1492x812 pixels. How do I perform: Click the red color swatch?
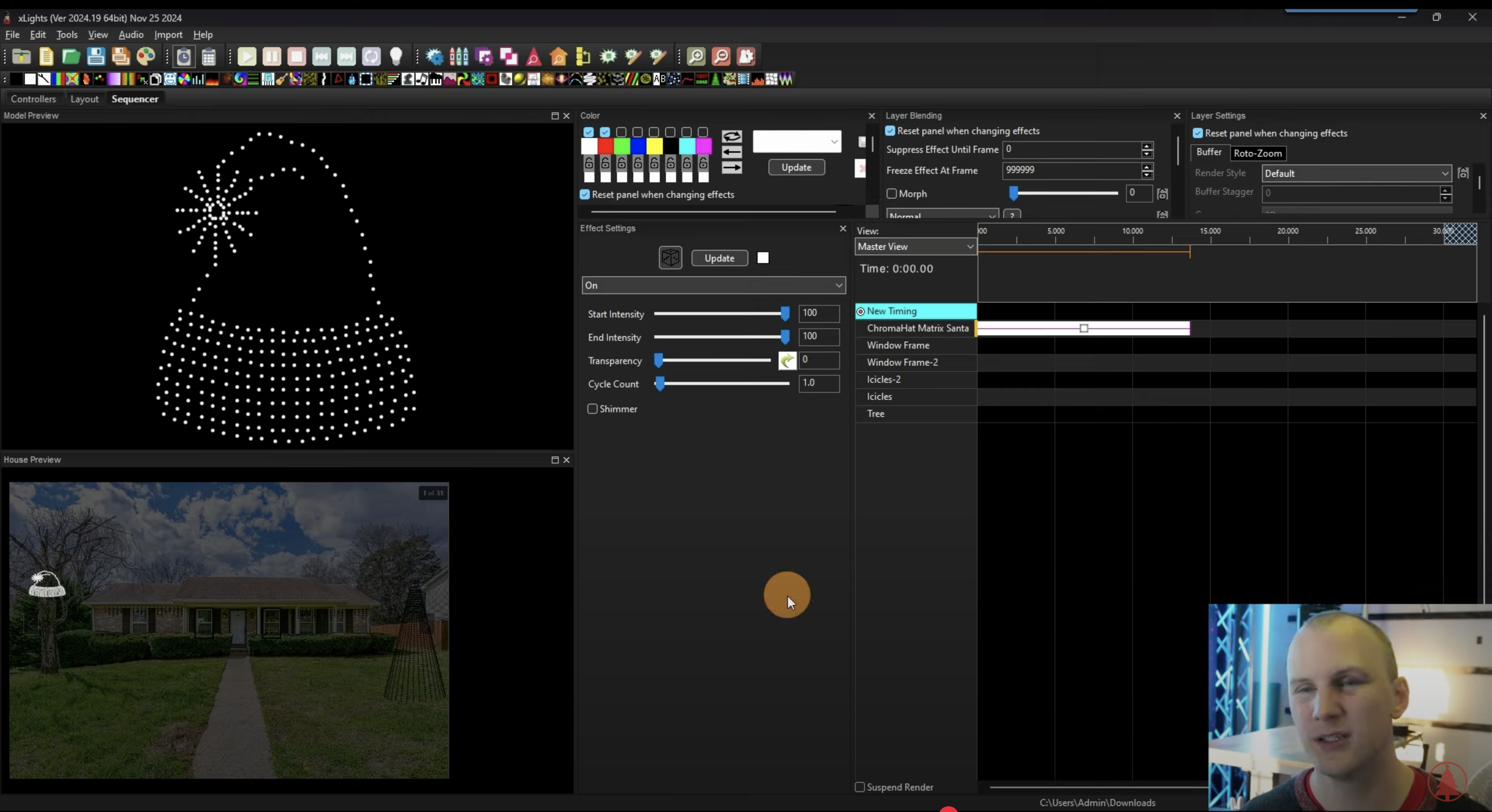tap(605, 147)
